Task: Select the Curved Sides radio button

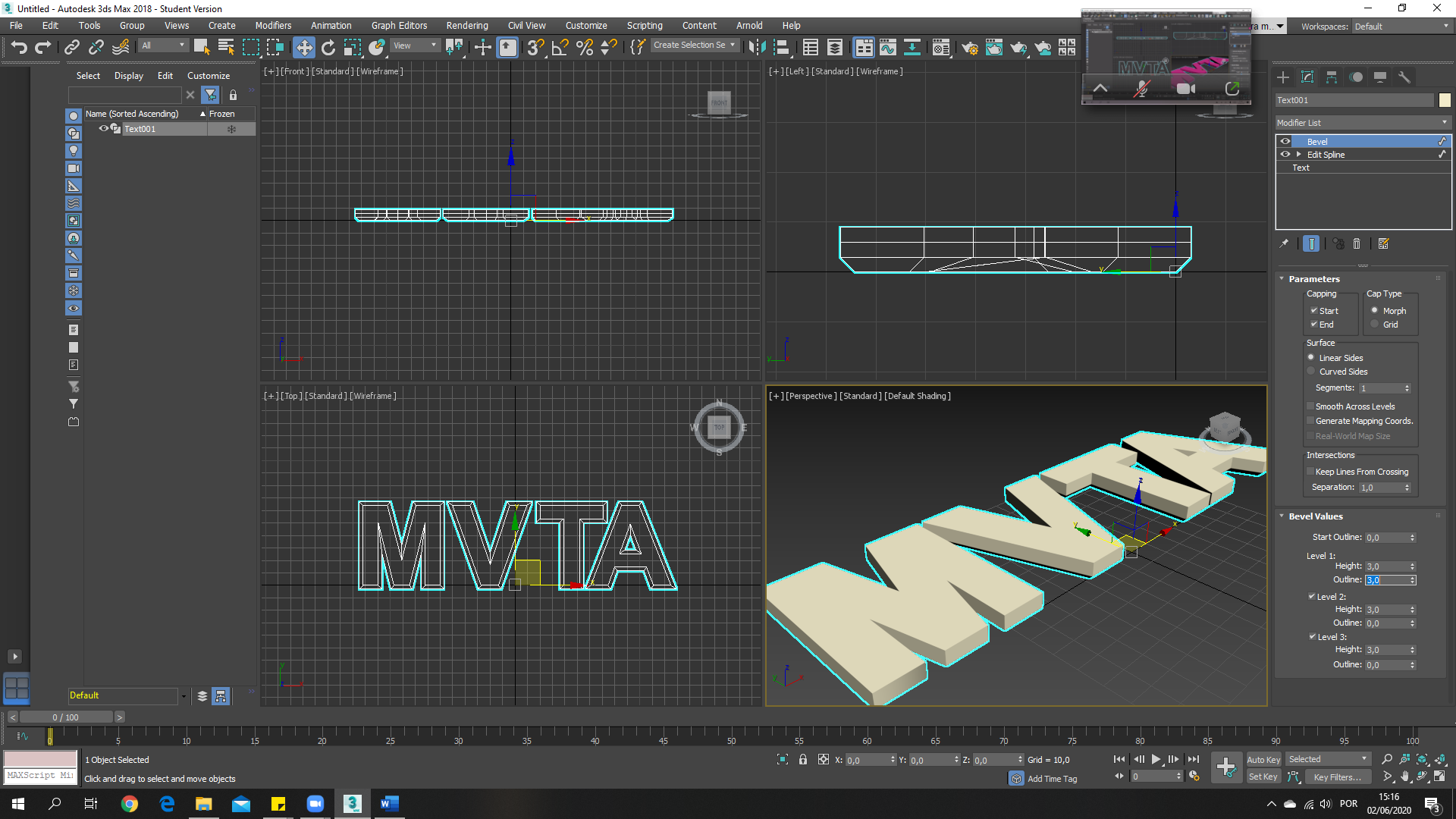Action: tap(1311, 372)
